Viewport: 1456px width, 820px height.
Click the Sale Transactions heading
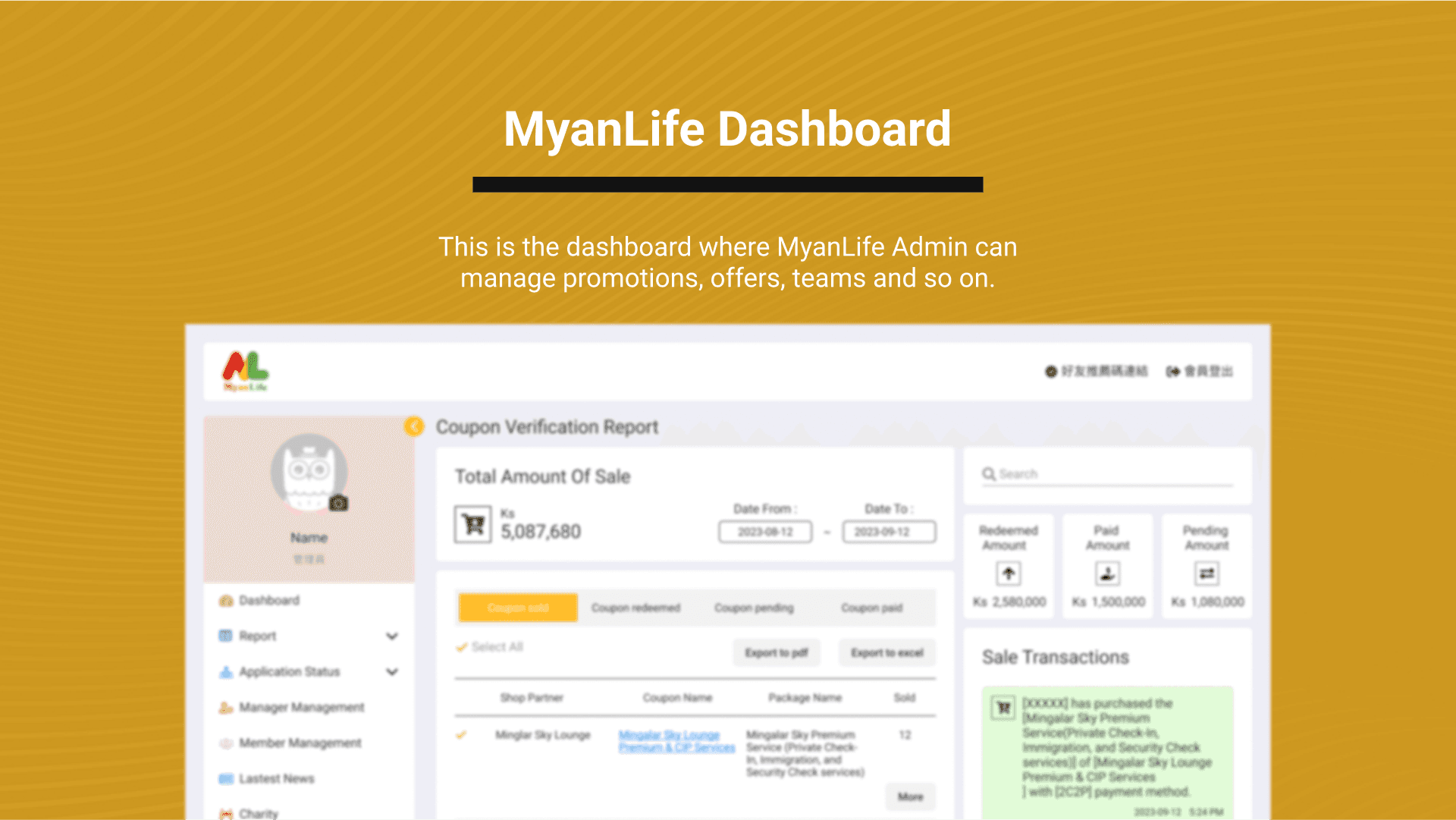[x=1056, y=657]
